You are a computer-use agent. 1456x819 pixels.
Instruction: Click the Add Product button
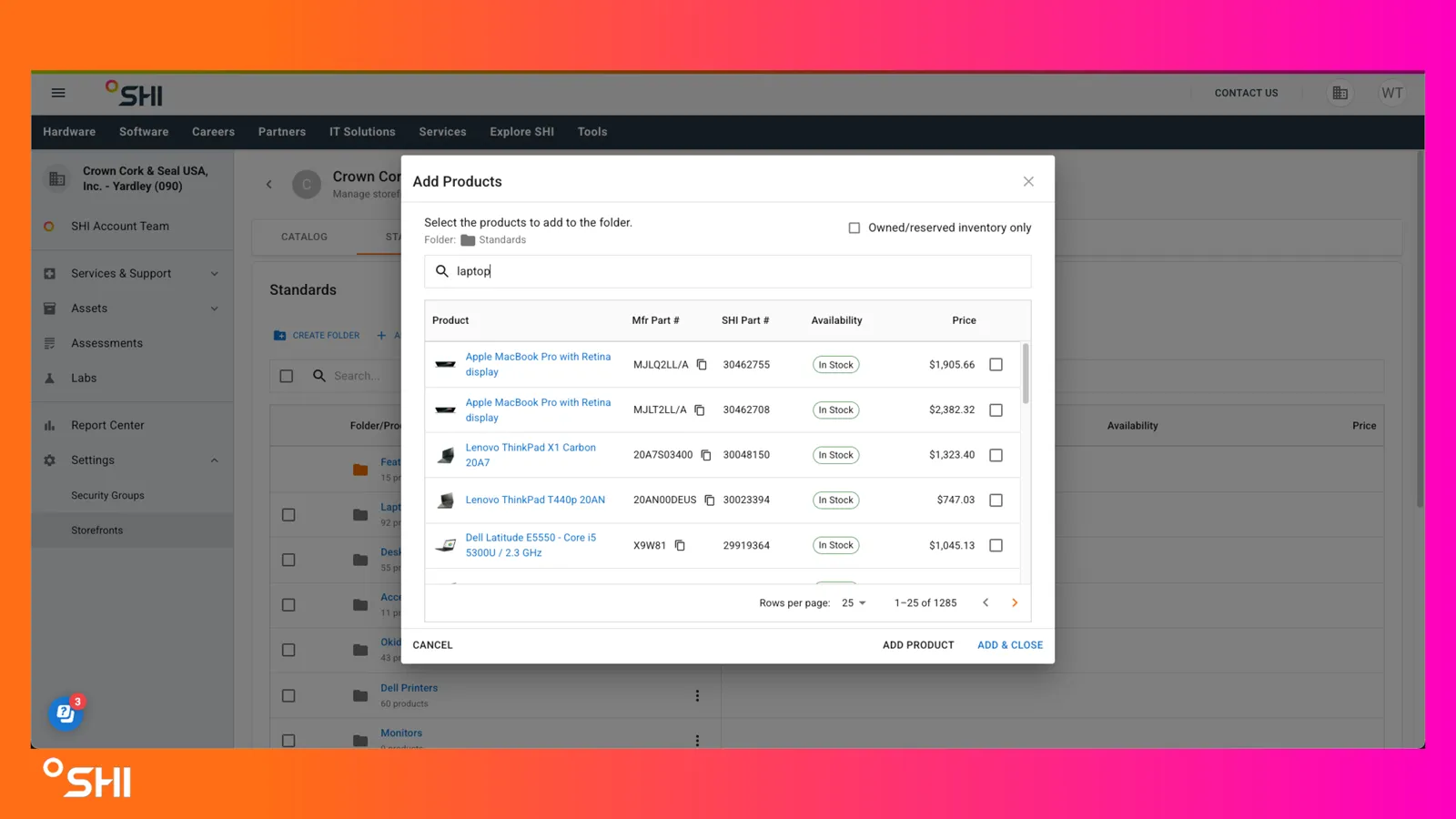point(918,645)
